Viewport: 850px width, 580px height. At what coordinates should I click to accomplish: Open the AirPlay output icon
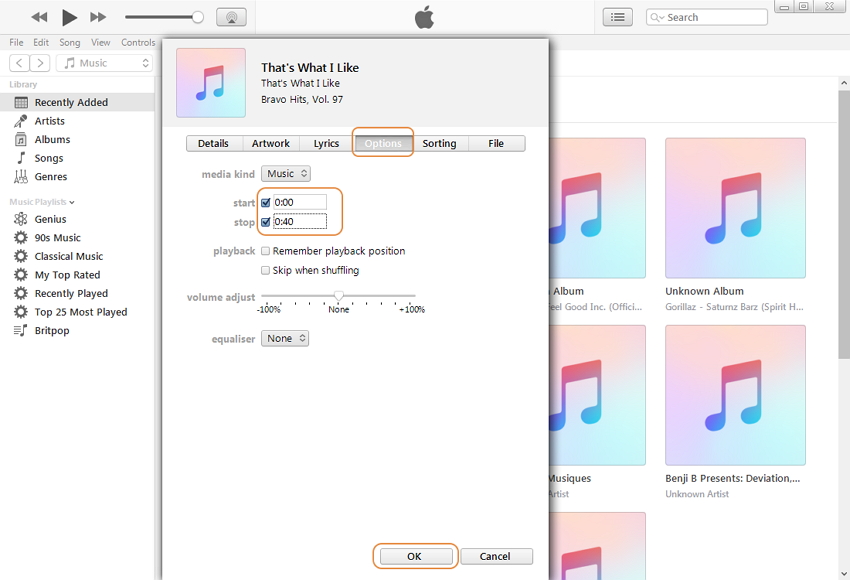[x=231, y=17]
